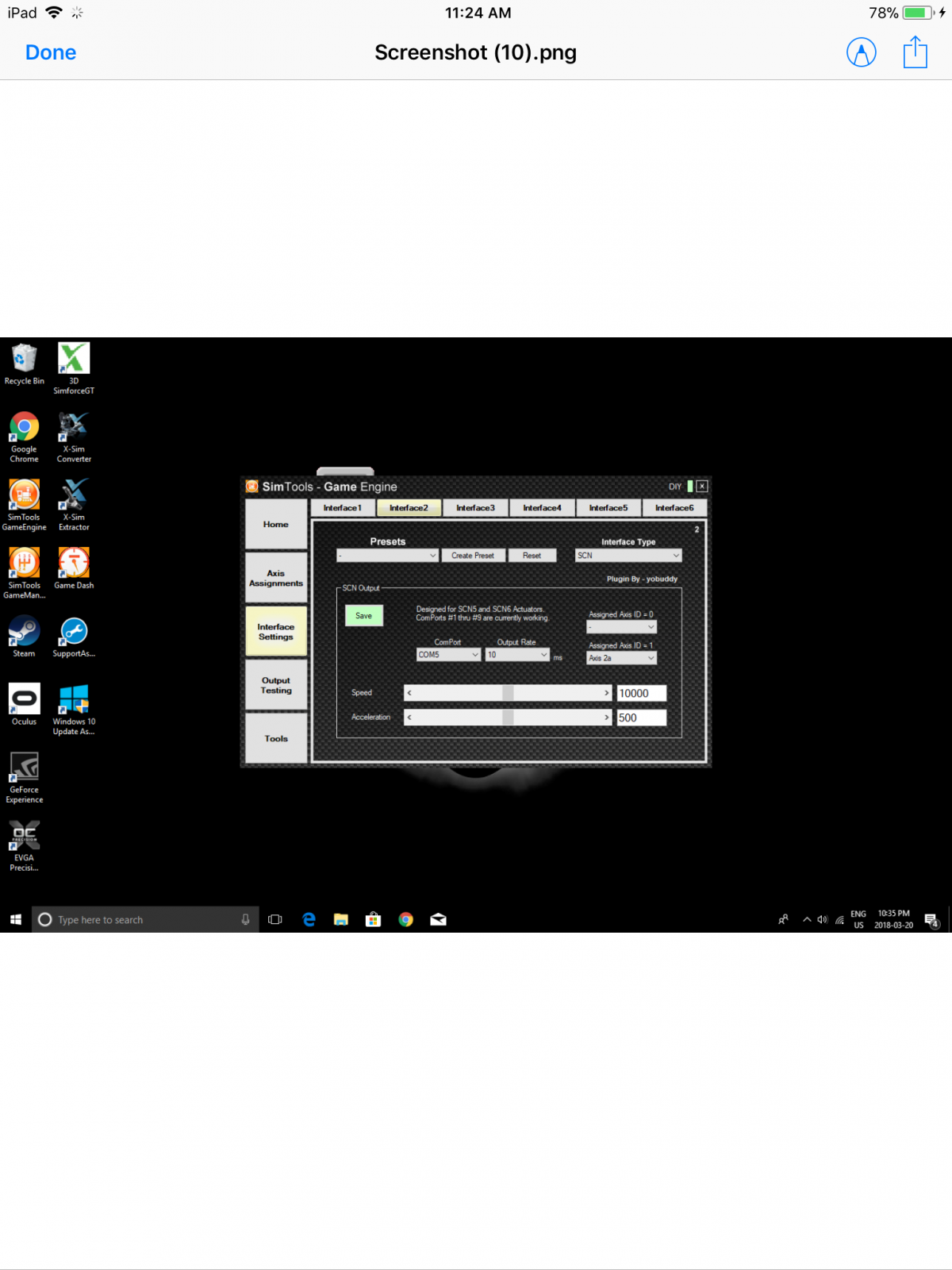Open the Interface Type SCN dropdown
This screenshot has width=952, height=1270.
point(628,556)
